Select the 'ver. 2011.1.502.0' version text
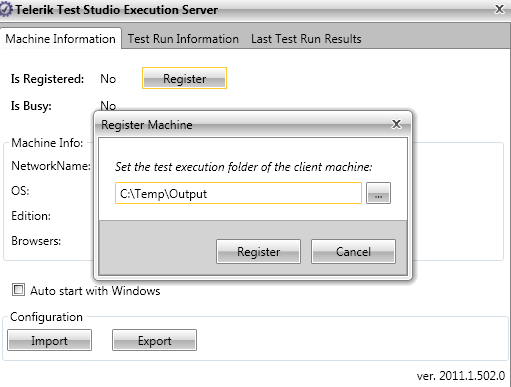Image resolution: width=511 pixels, height=387 pixels. pos(461,376)
